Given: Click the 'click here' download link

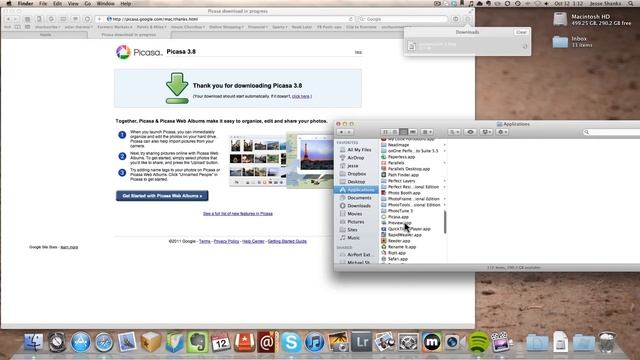Looking at the screenshot, I should click(x=301, y=96).
